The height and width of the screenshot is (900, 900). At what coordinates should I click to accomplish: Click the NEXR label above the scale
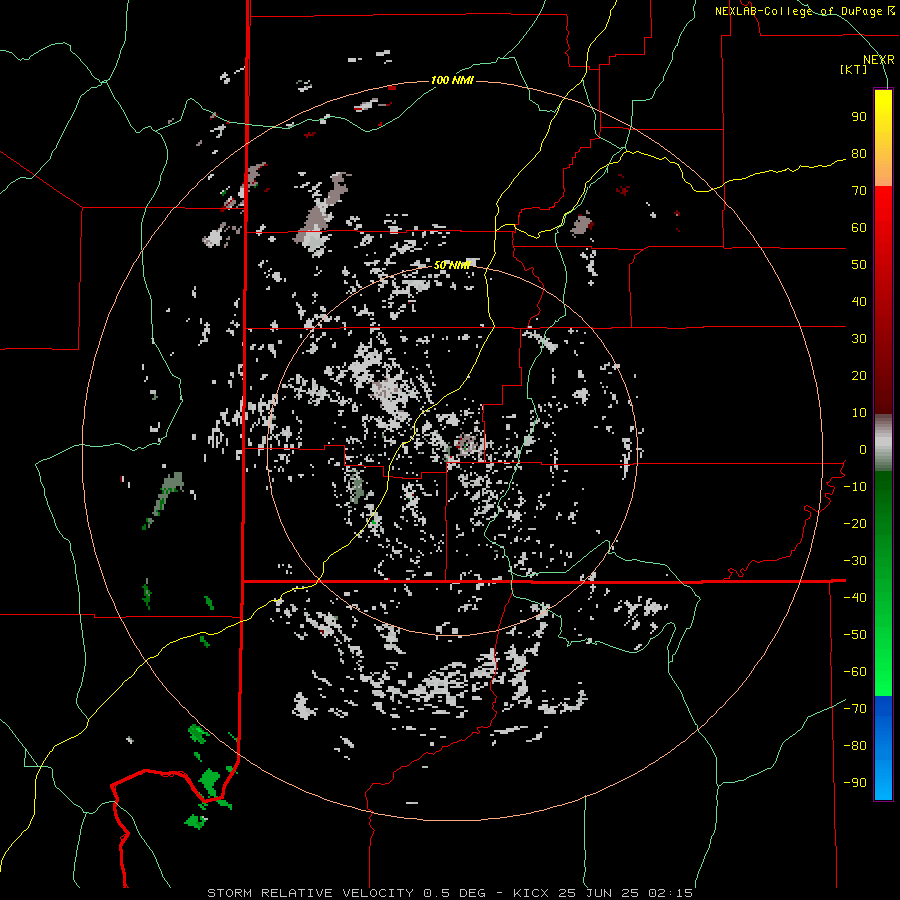click(878, 60)
